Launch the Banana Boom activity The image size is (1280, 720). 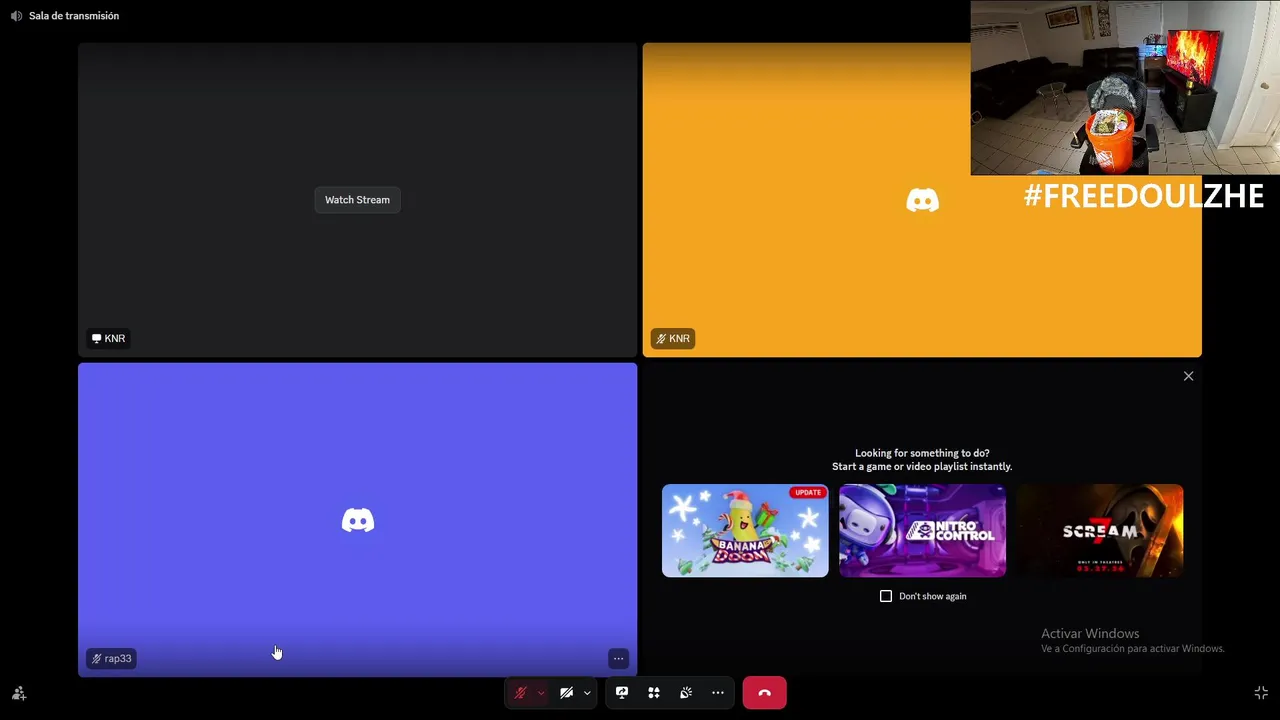[x=745, y=531]
